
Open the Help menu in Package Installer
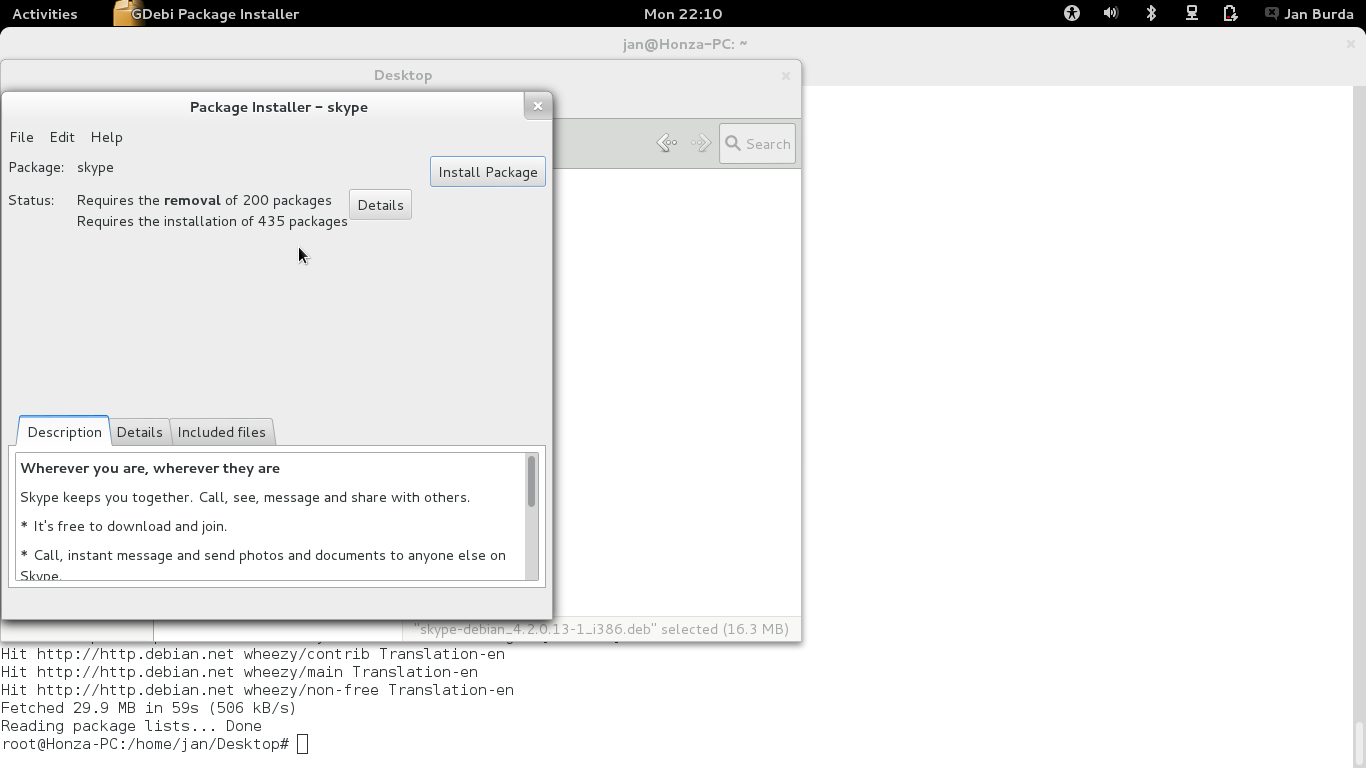click(x=106, y=137)
